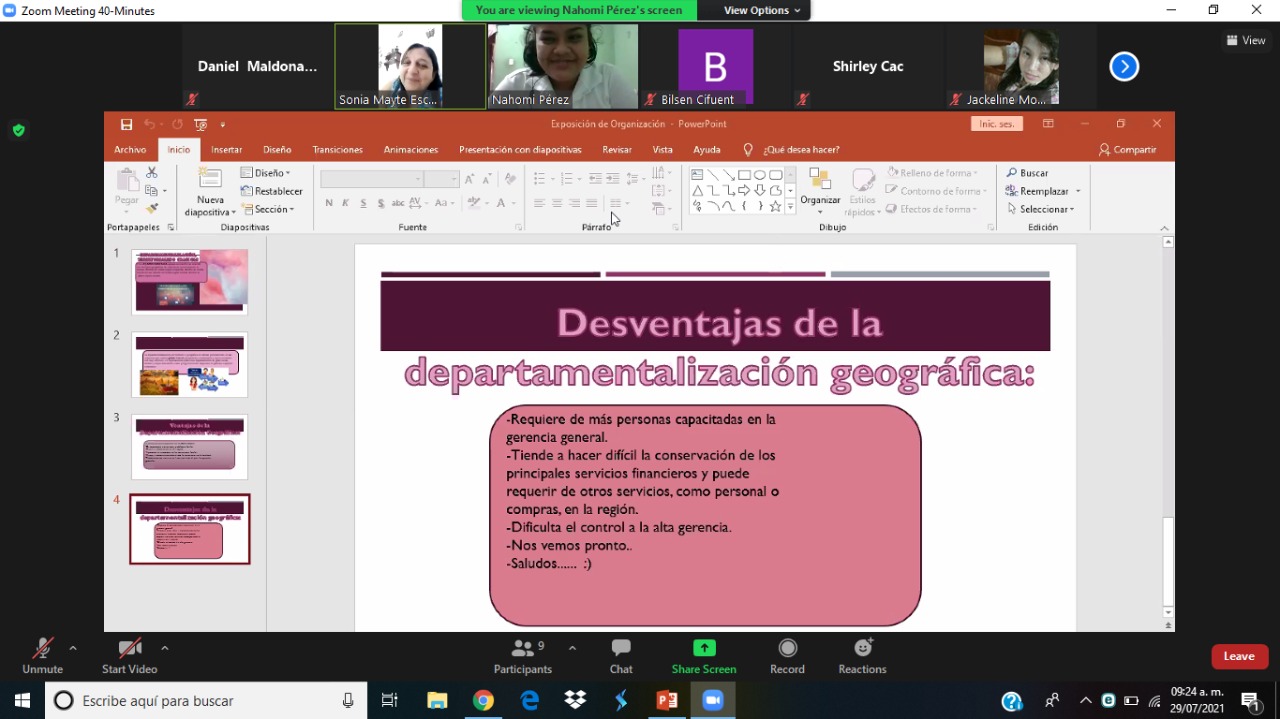Screen dimensions: 1280x719
Task: Expand audio options arrow beside Unmute
Action: [x=73, y=648]
